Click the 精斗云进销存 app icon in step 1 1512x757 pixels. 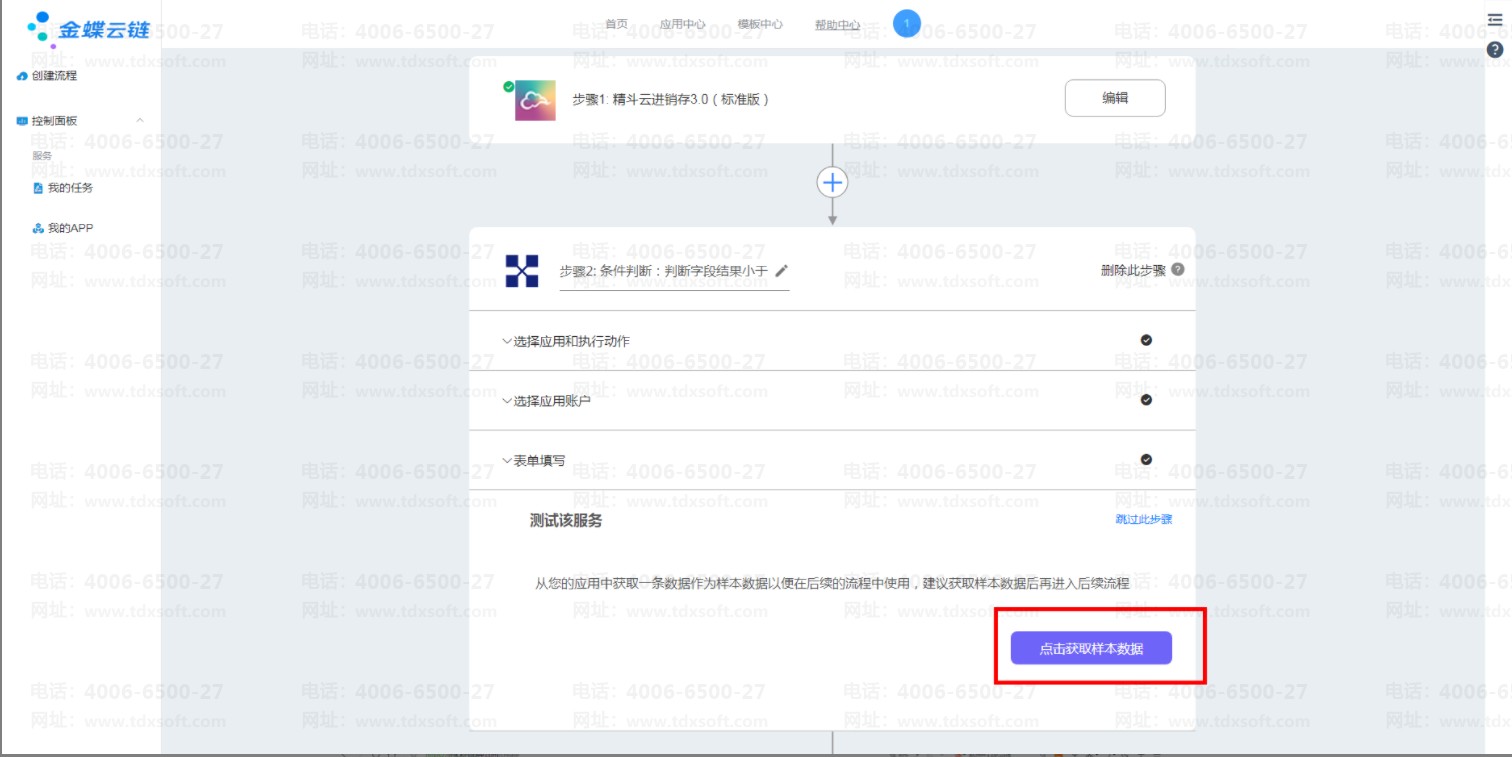click(x=535, y=100)
